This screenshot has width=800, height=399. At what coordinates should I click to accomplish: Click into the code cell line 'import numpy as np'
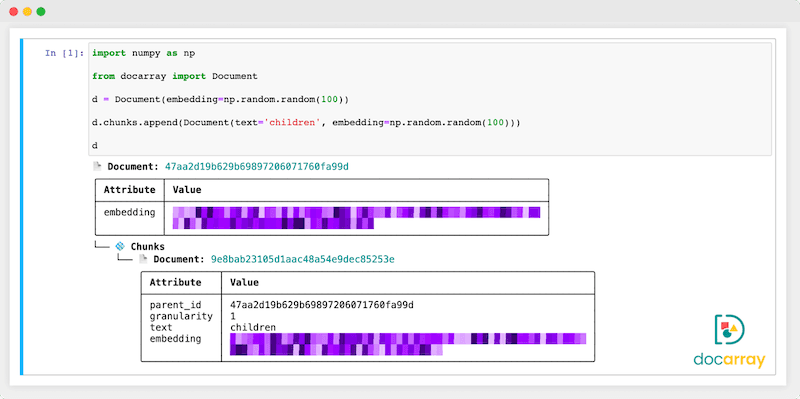[144, 53]
